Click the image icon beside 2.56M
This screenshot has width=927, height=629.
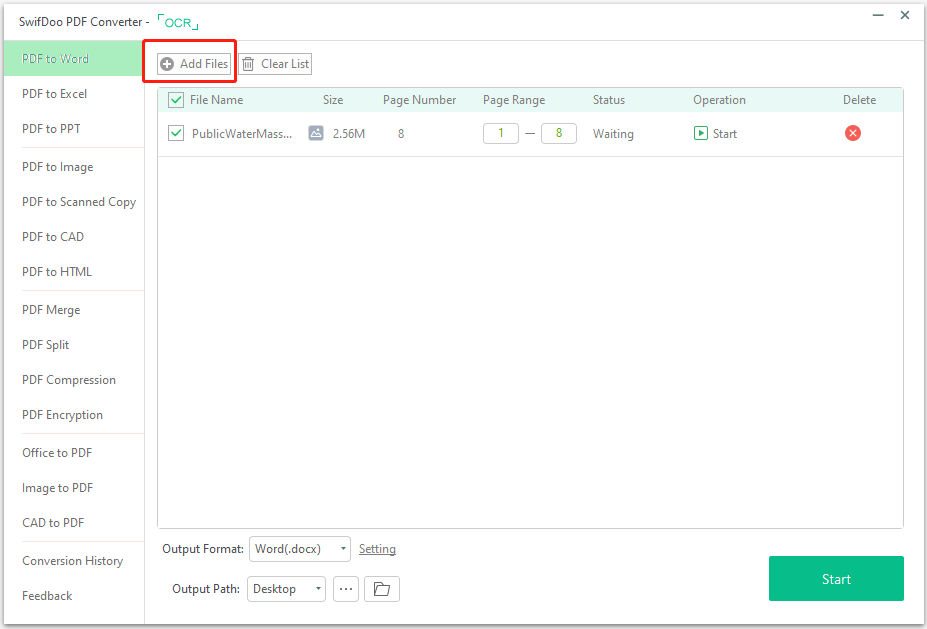coord(316,133)
